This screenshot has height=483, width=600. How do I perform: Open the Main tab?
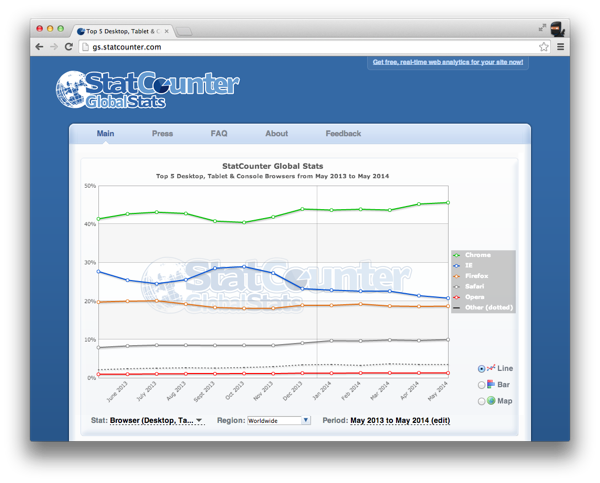pos(105,134)
